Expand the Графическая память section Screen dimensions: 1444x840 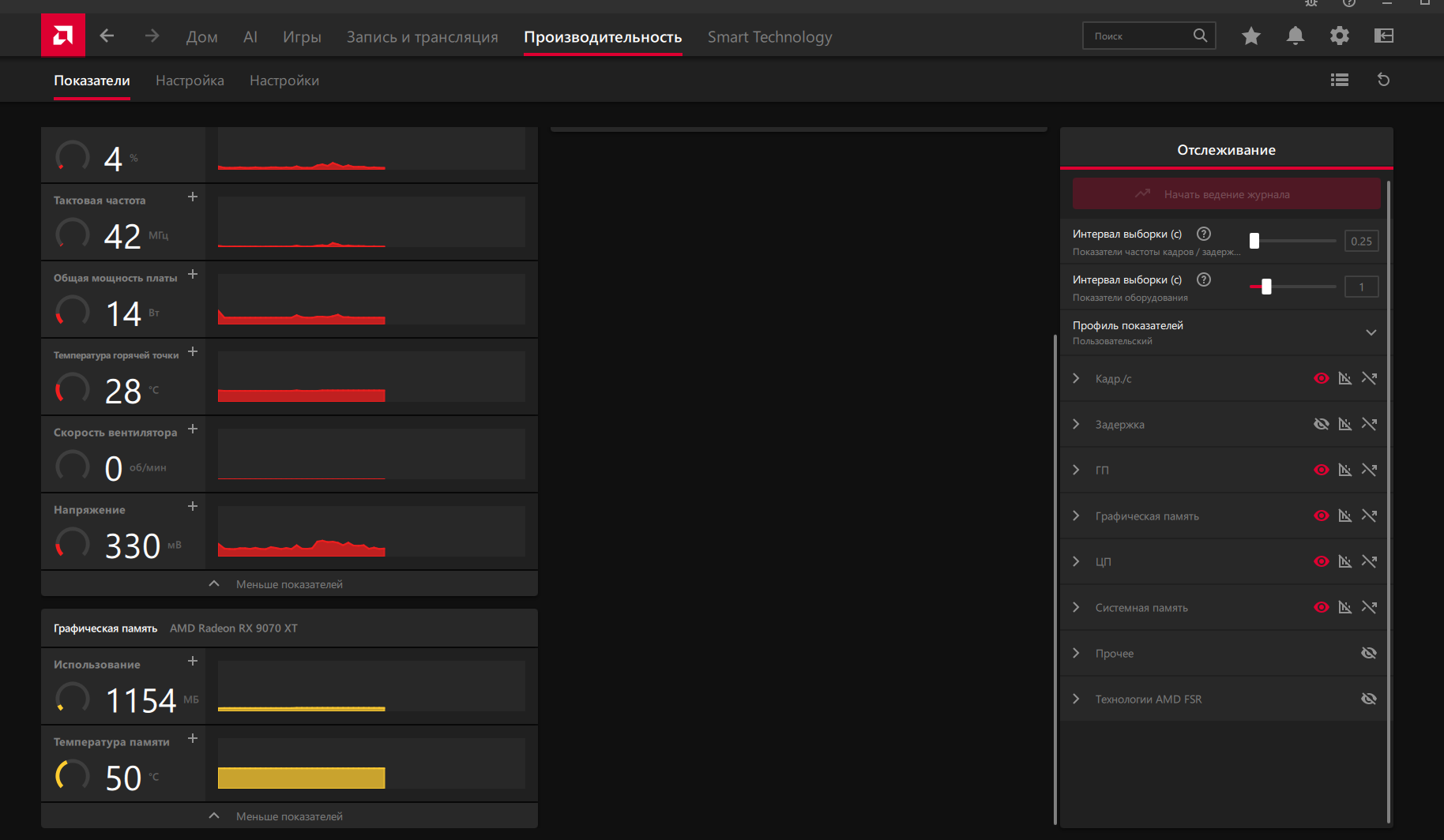pos(1076,516)
